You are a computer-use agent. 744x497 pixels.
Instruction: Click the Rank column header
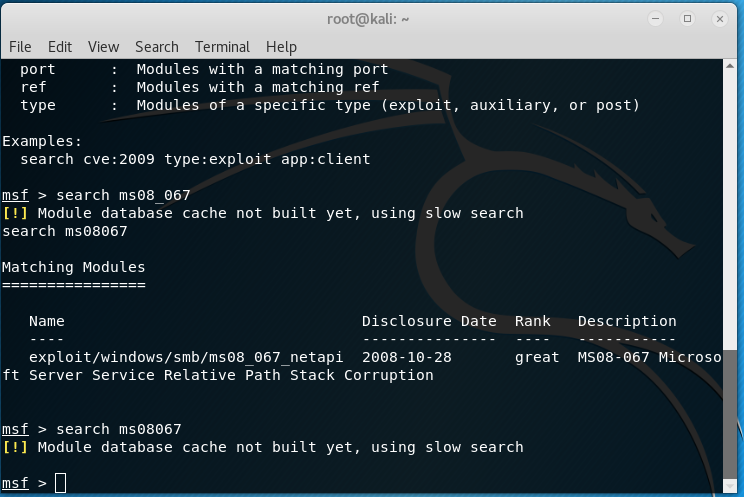point(533,322)
